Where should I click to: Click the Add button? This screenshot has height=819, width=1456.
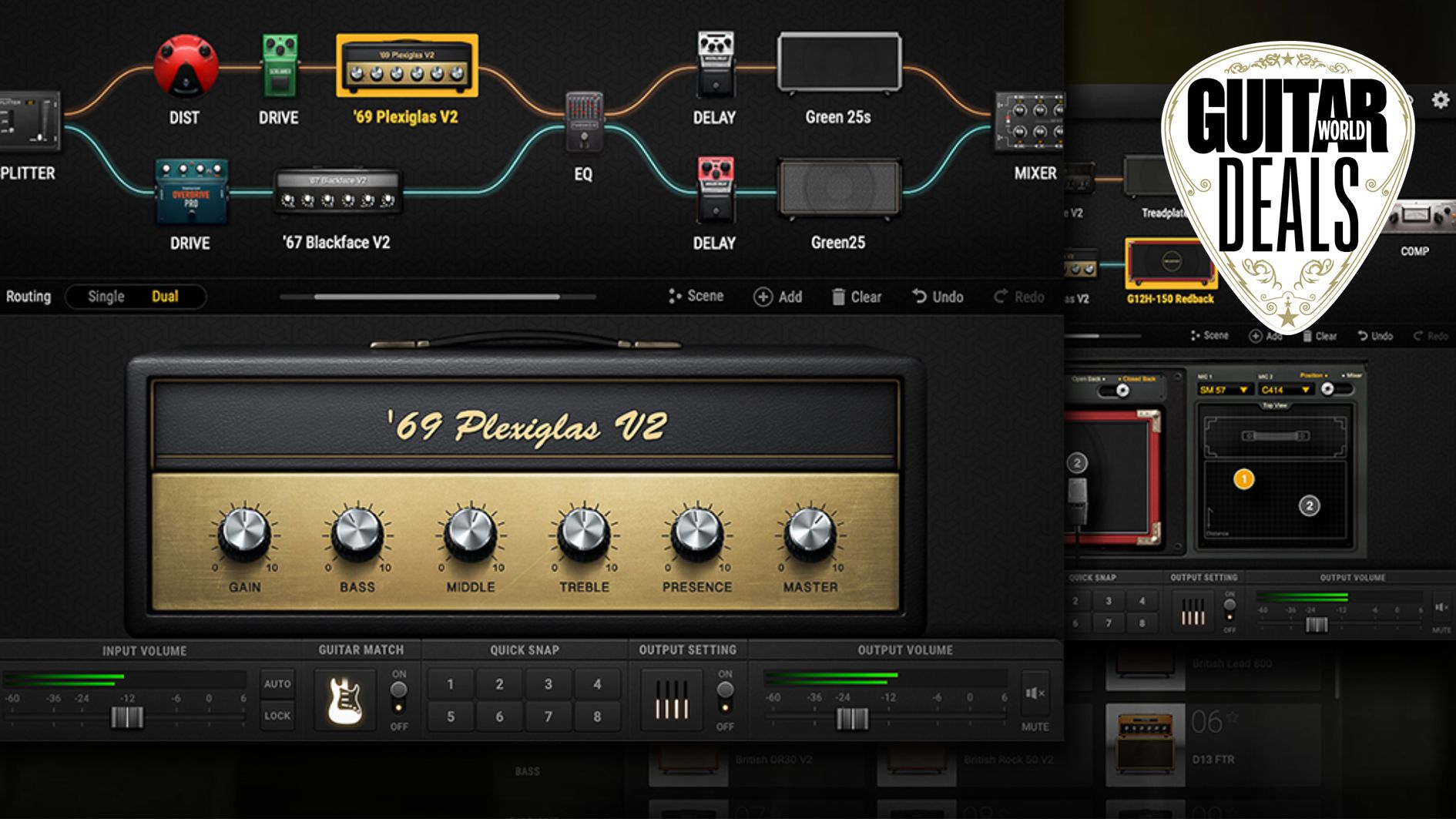pos(778,297)
